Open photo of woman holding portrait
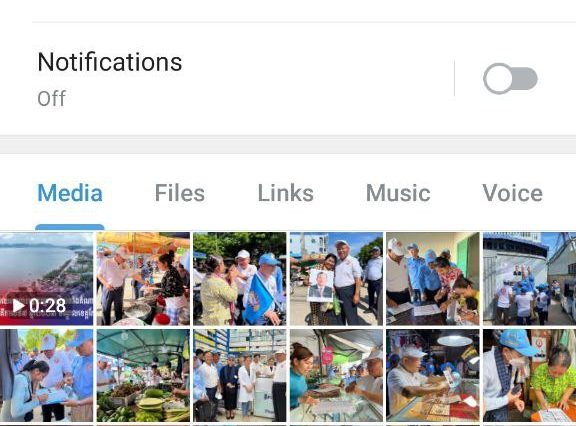Screen dimensions: 576x426 coord(336,279)
